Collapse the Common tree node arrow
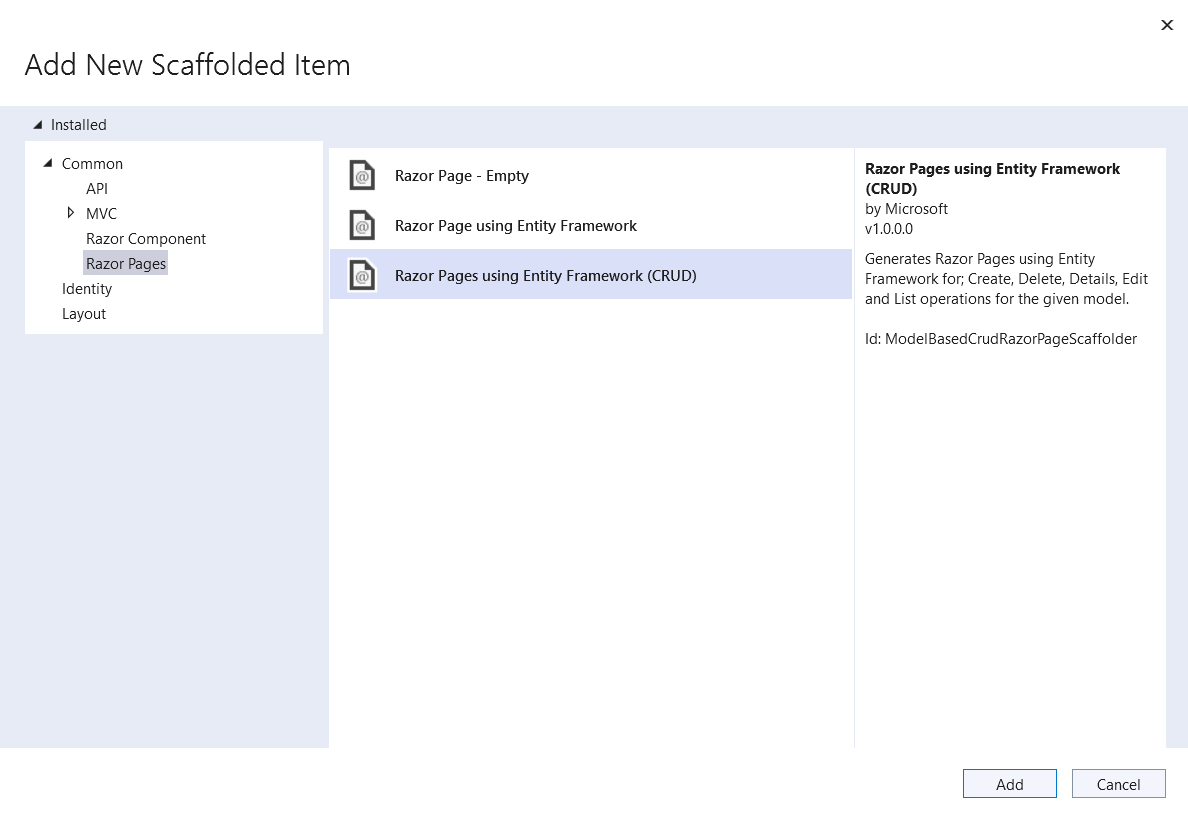This screenshot has height=822, width=1188. [48, 163]
